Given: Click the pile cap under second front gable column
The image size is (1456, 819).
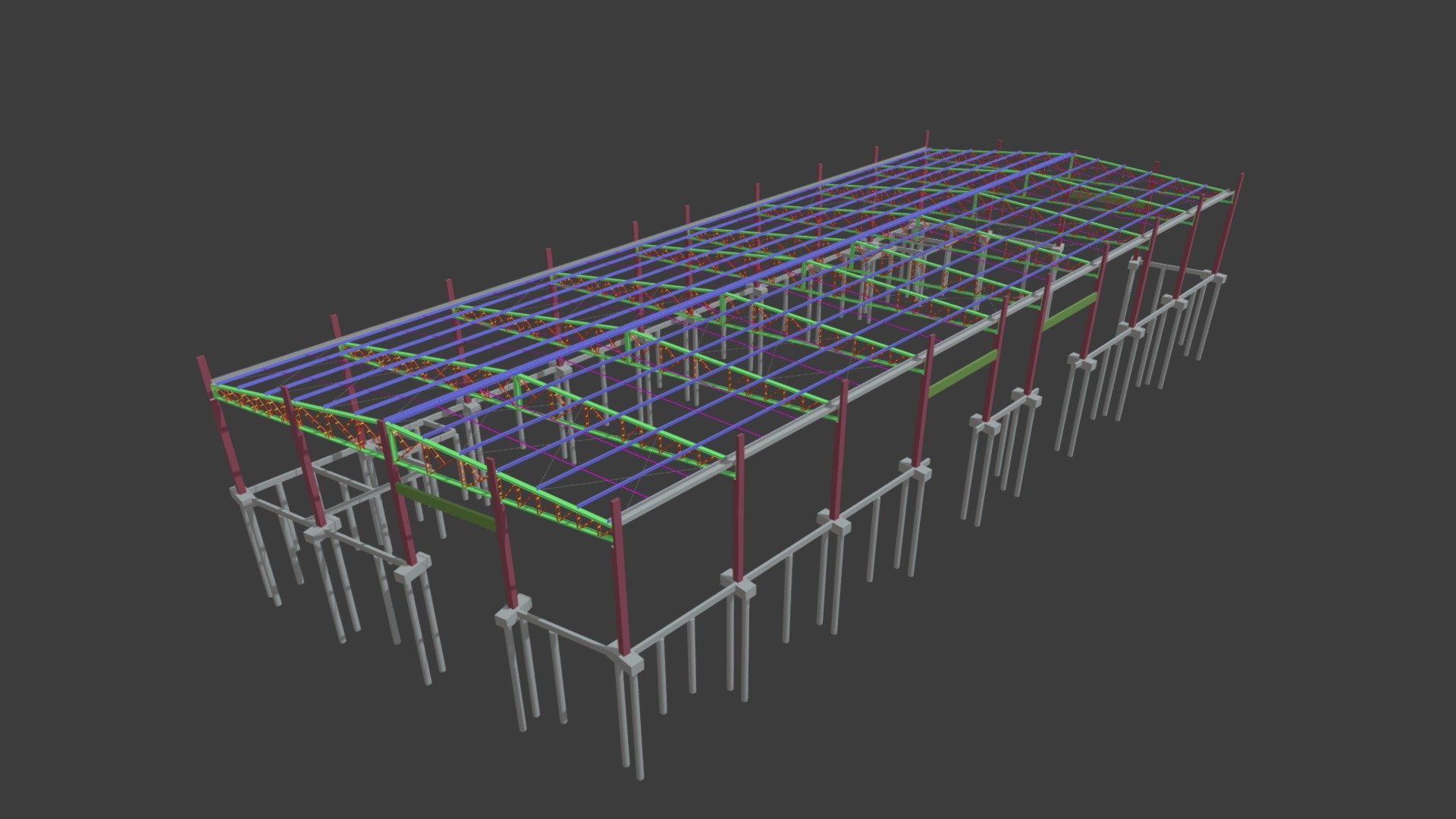Looking at the screenshot, I should coord(322,530).
